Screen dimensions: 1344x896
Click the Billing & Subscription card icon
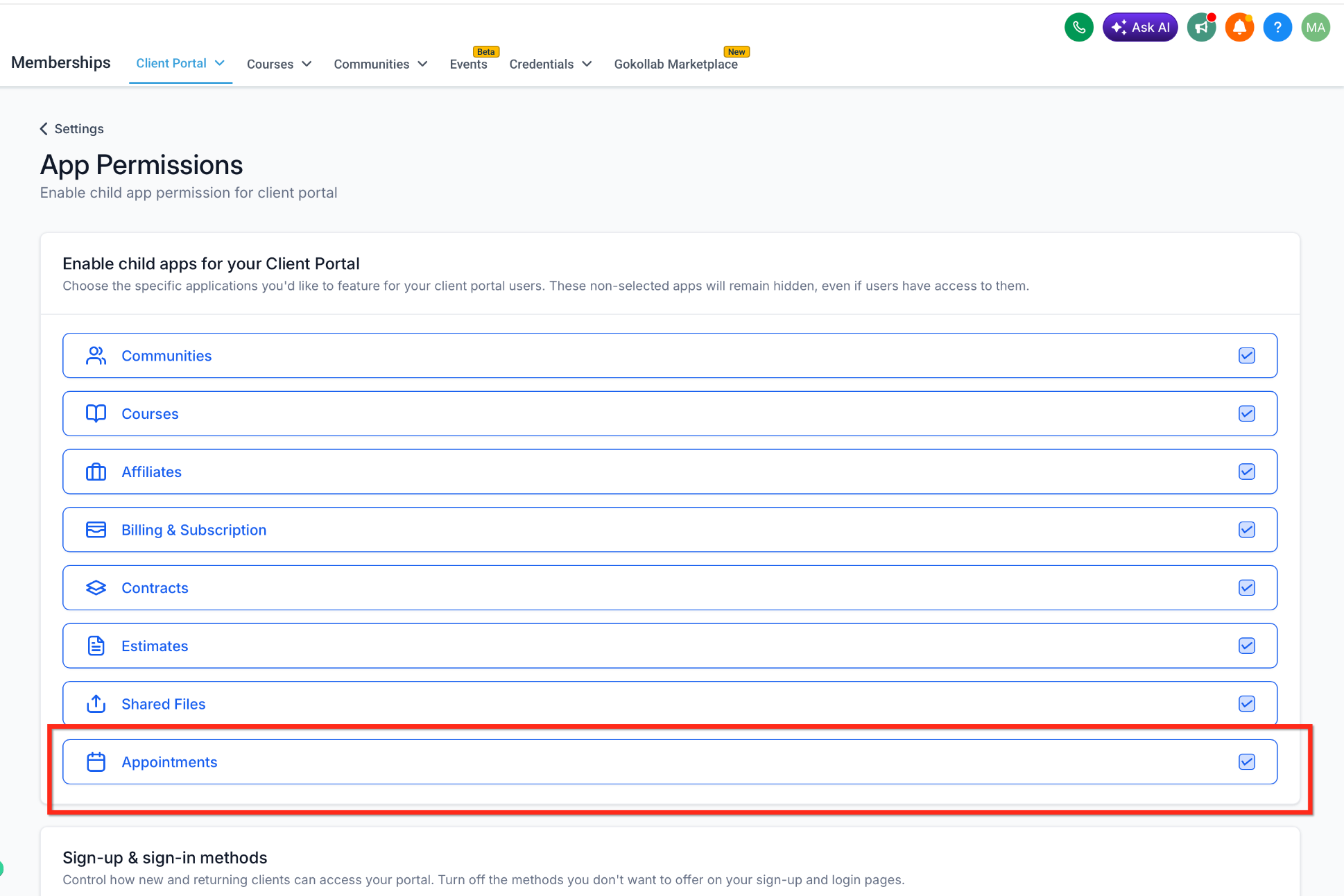pos(96,530)
